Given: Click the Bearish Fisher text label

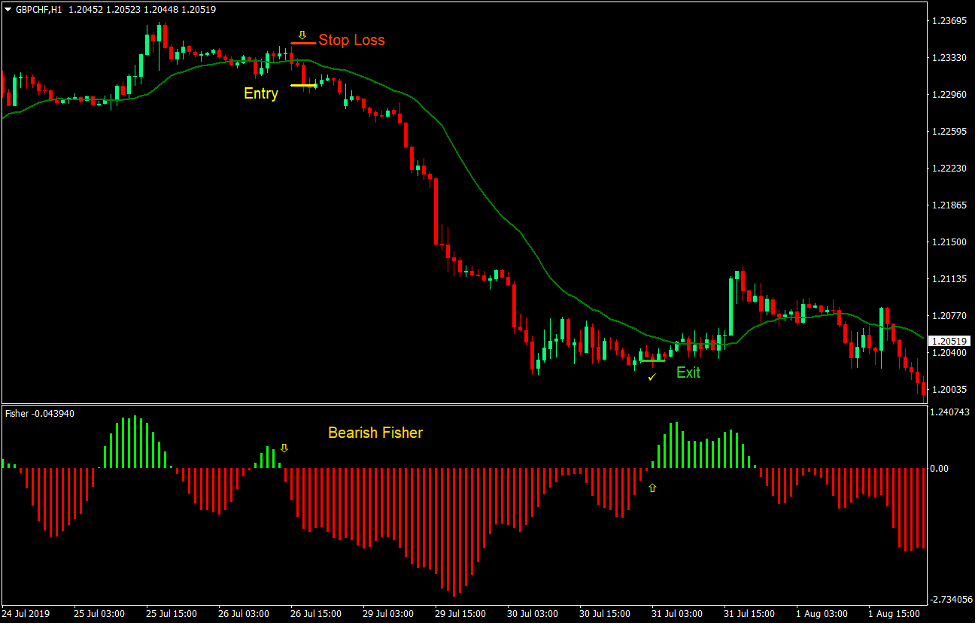Looking at the screenshot, I should pos(374,432).
